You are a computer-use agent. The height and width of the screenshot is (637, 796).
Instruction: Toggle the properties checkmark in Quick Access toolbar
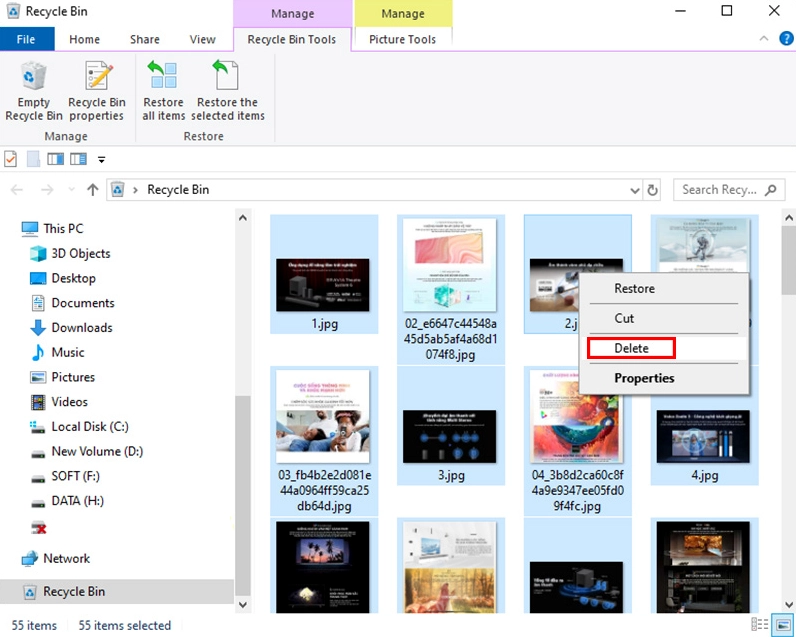click(x=11, y=159)
